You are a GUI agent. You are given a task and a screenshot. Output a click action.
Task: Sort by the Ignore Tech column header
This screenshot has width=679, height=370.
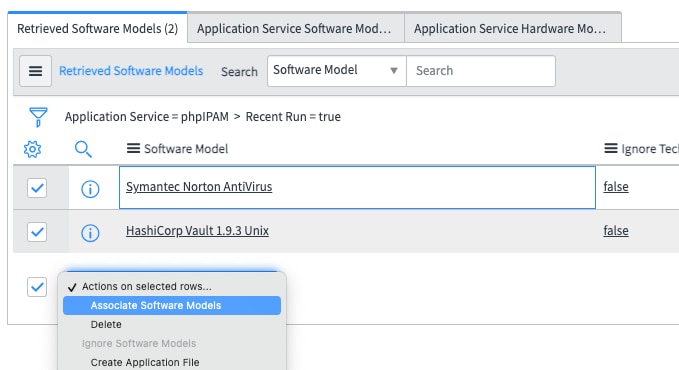650,149
